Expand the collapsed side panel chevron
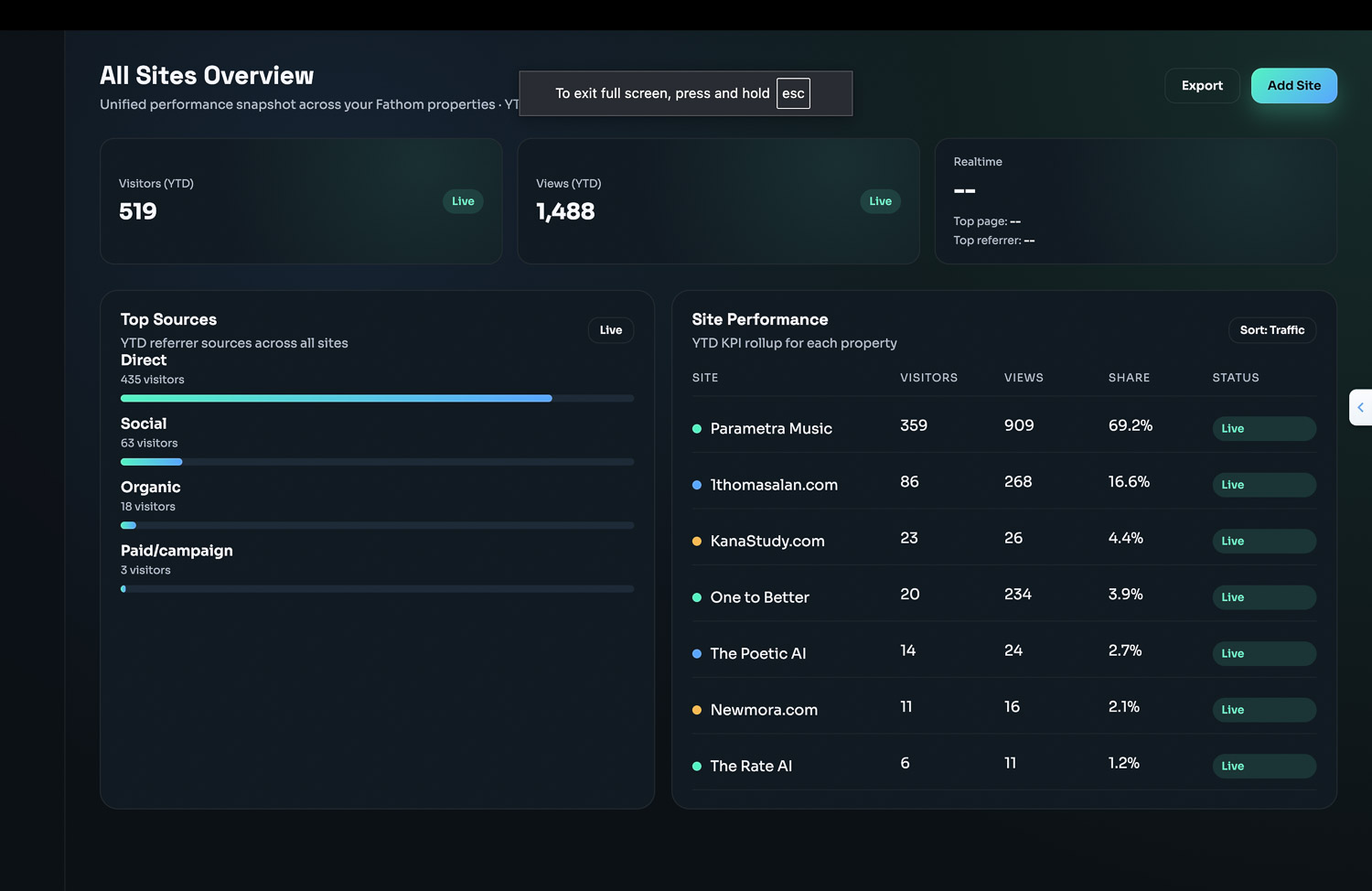The width and height of the screenshot is (1372, 891). (1360, 408)
